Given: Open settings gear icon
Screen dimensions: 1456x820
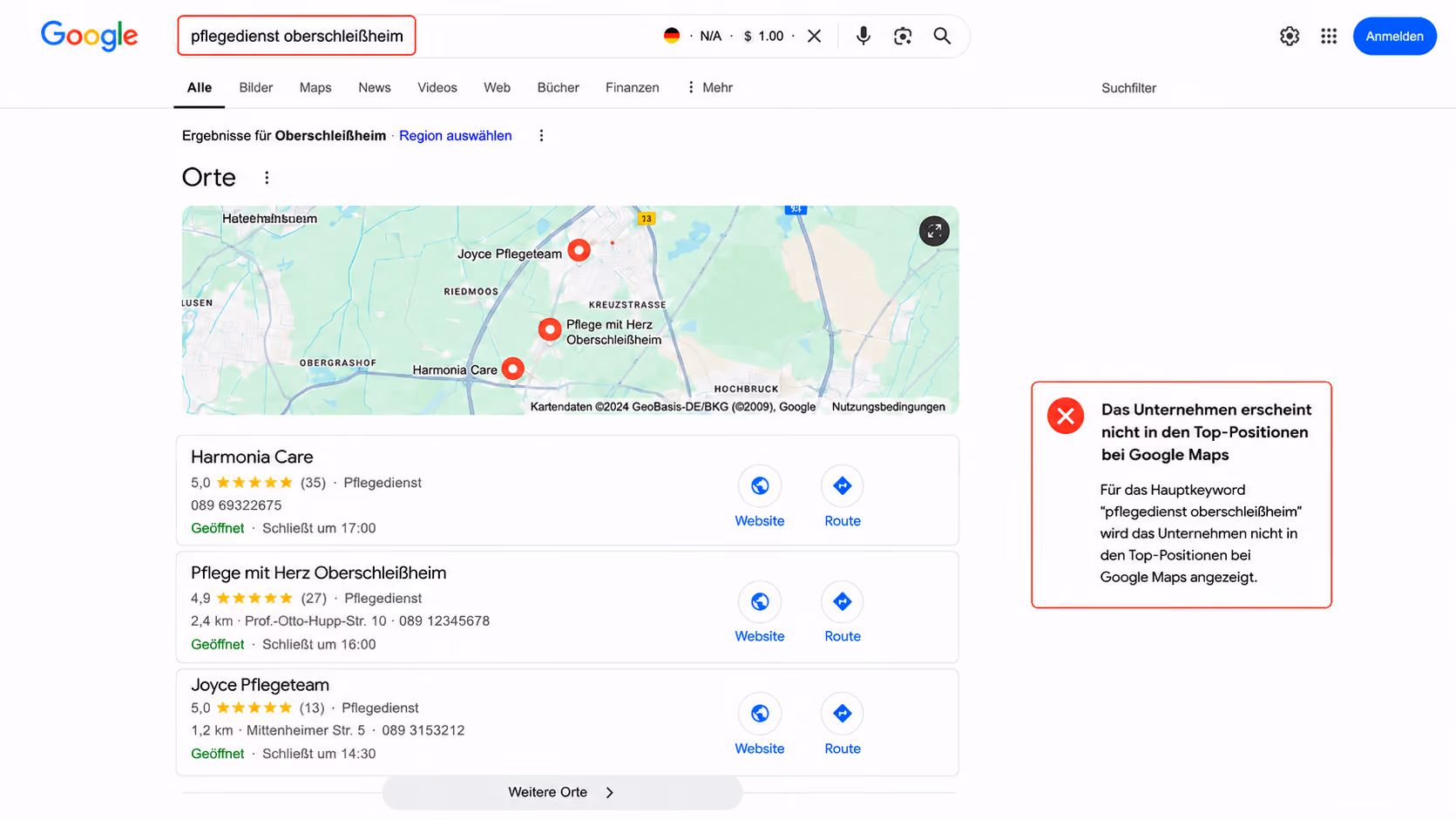Looking at the screenshot, I should coord(1290,36).
